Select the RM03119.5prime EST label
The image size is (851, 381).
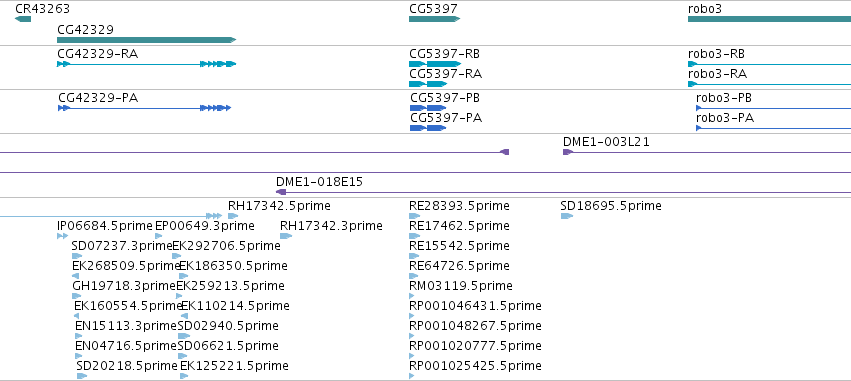(x=461, y=285)
